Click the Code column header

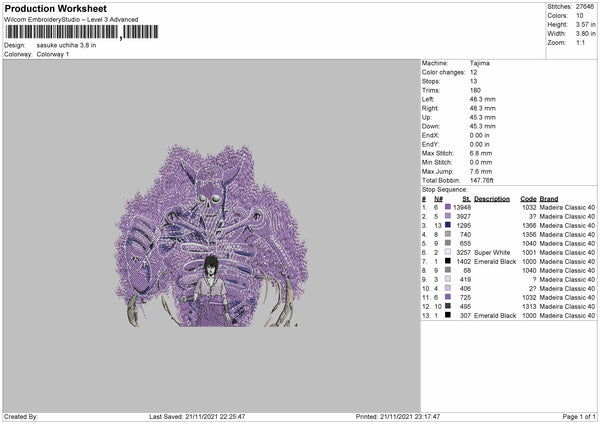click(x=528, y=199)
